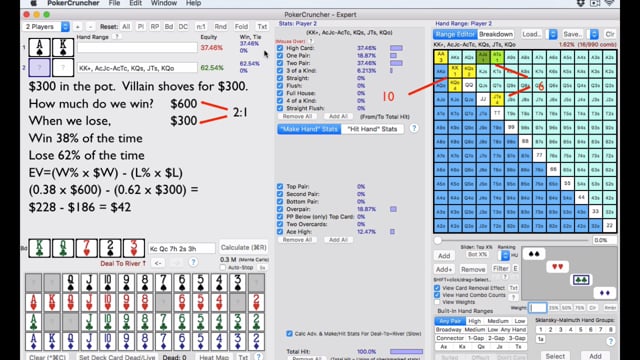The width and height of the screenshot is (640, 360).
Task: Open the Window menu
Action: (x=164, y=3)
